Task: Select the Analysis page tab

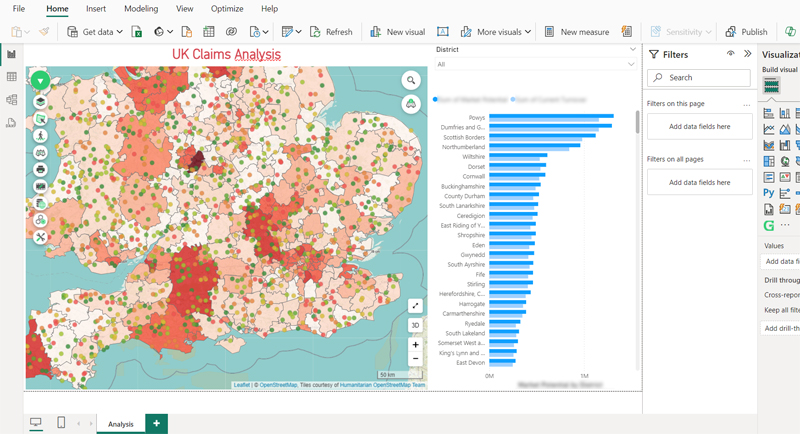Action: [121, 424]
